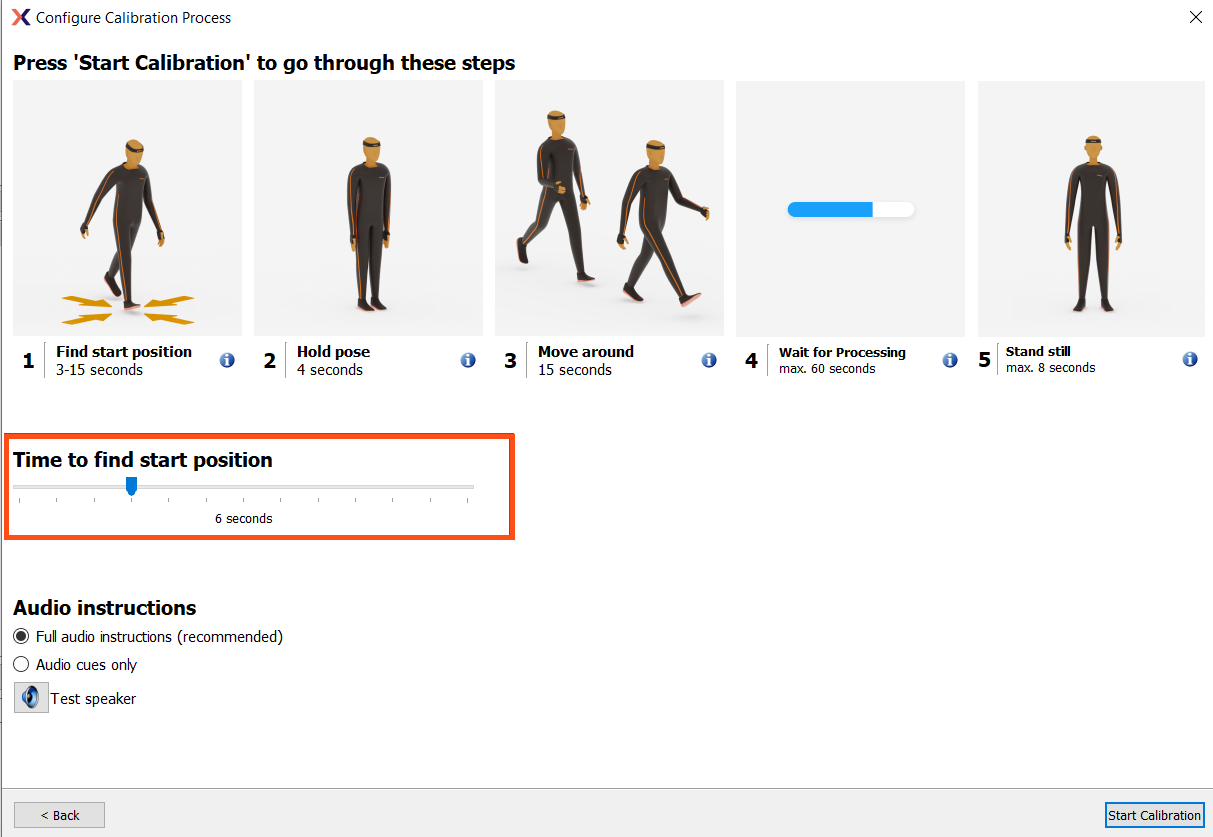The image size is (1213, 837).
Task: View info for the Move around step
Action: 709,360
